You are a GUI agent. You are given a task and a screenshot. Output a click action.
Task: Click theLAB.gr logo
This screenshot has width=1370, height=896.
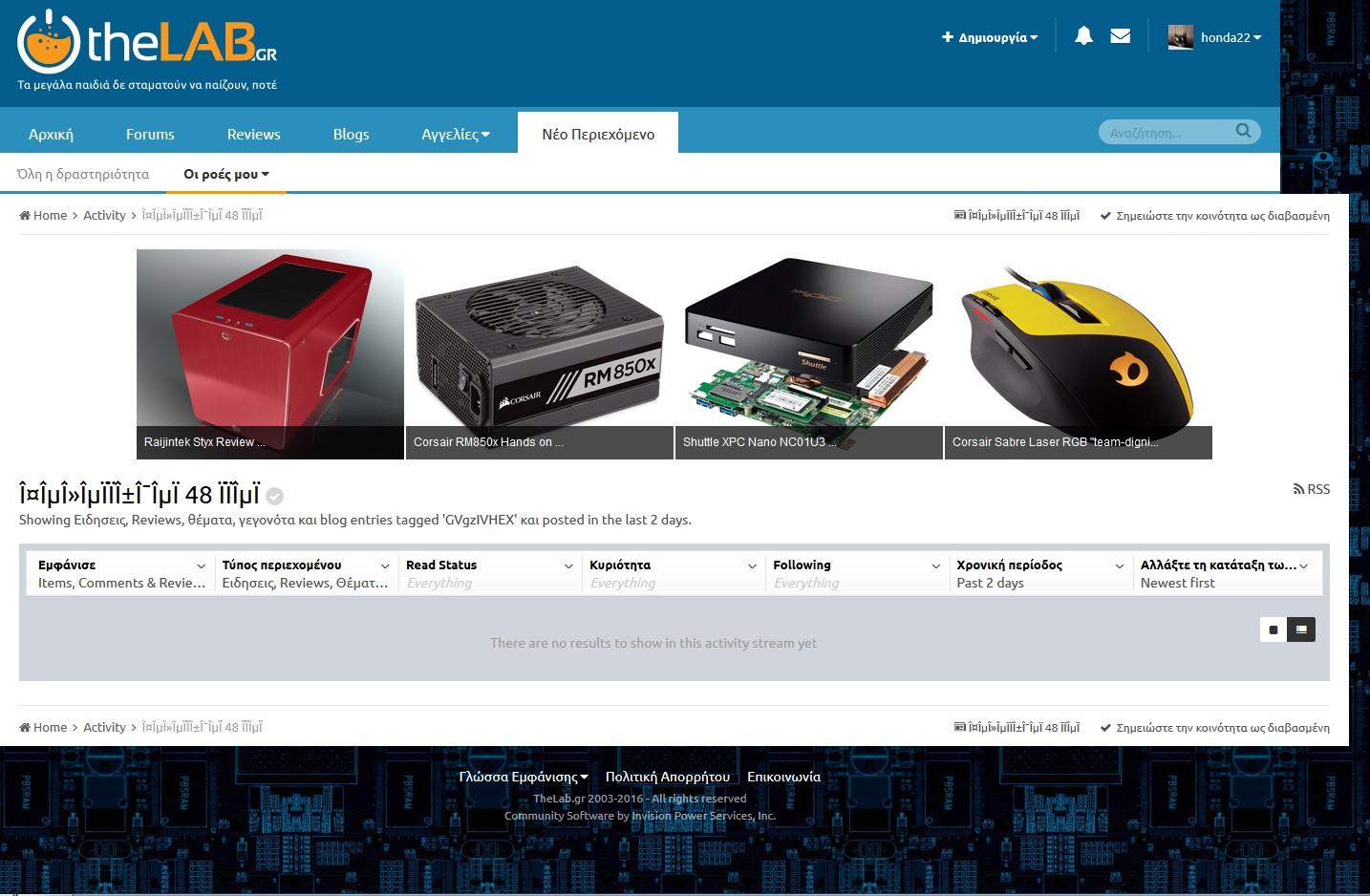[148, 43]
